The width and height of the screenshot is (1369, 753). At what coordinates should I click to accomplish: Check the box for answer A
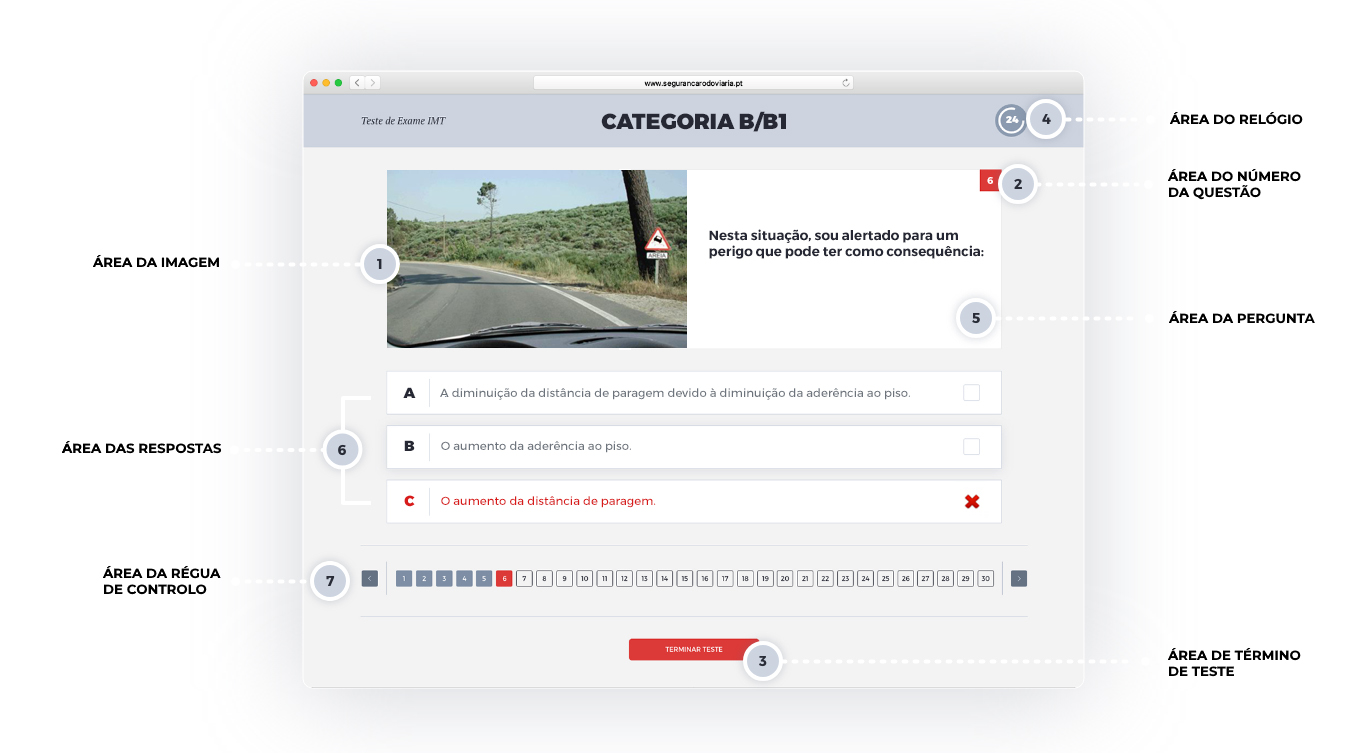pos(971,393)
